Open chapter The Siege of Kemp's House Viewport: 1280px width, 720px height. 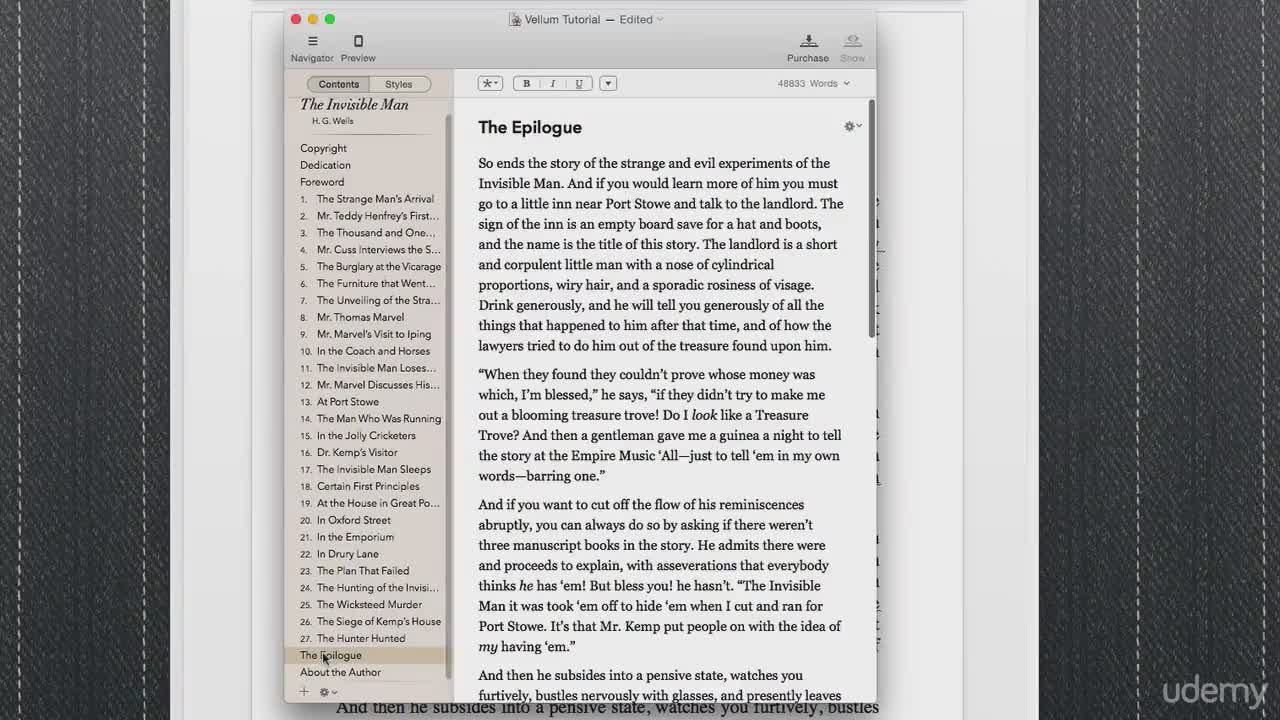coord(379,622)
